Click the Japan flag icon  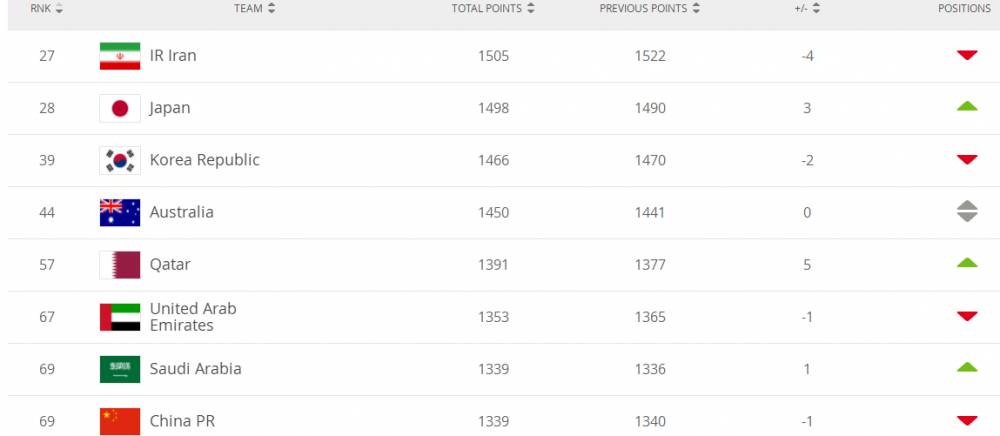pos(120,108)
